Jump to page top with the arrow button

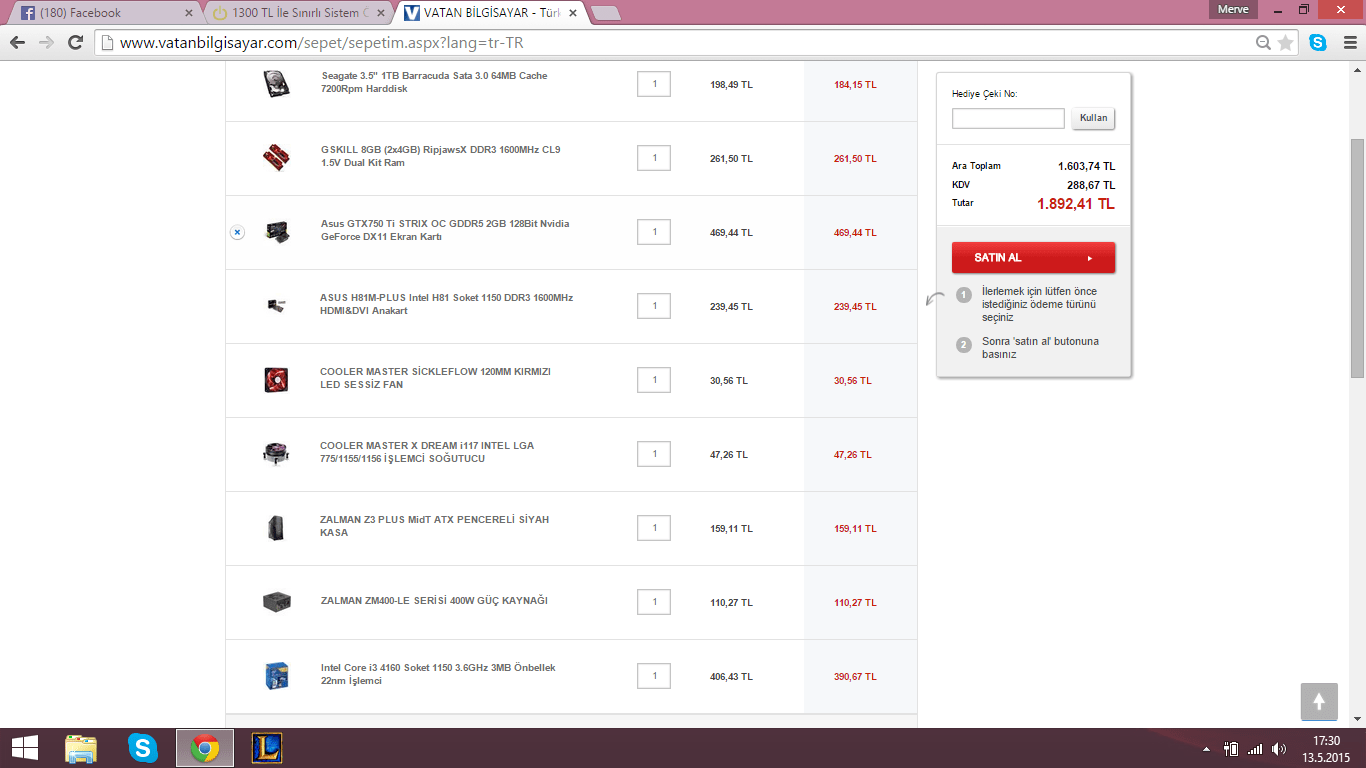(1319, 701)
